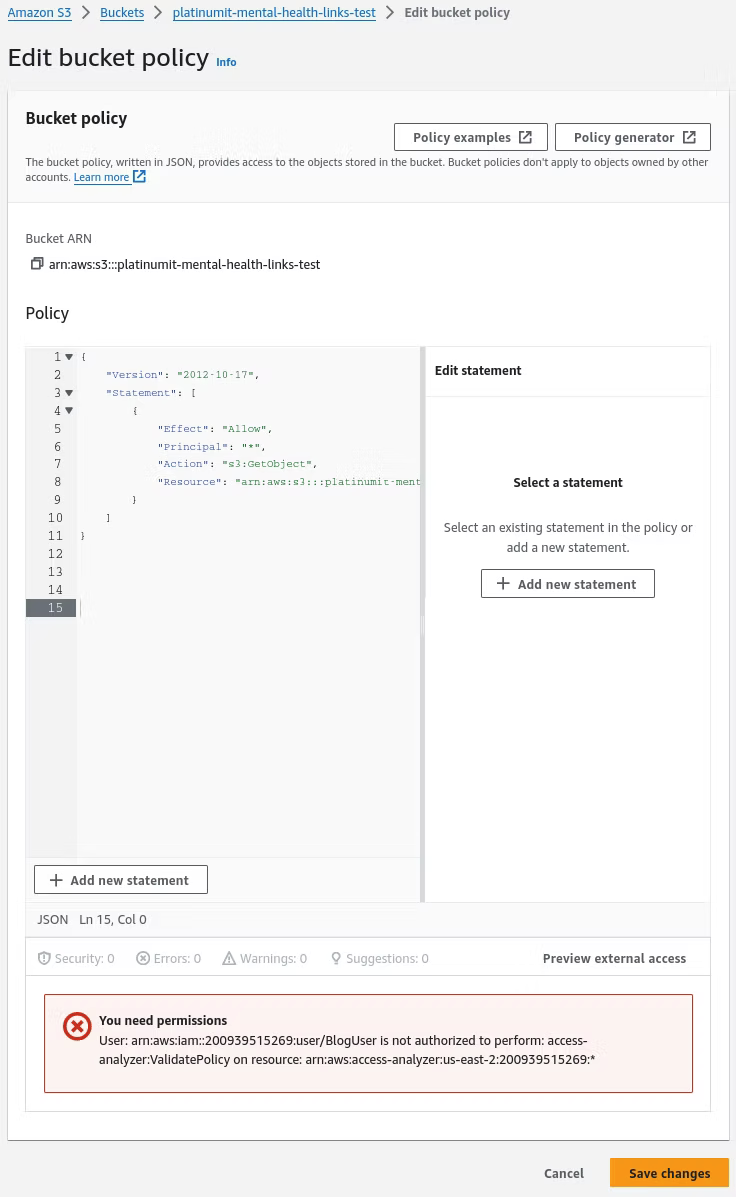Show Suggestions: 0 findings
This screenshot has width=736, height=1197.
coord(379,958)
